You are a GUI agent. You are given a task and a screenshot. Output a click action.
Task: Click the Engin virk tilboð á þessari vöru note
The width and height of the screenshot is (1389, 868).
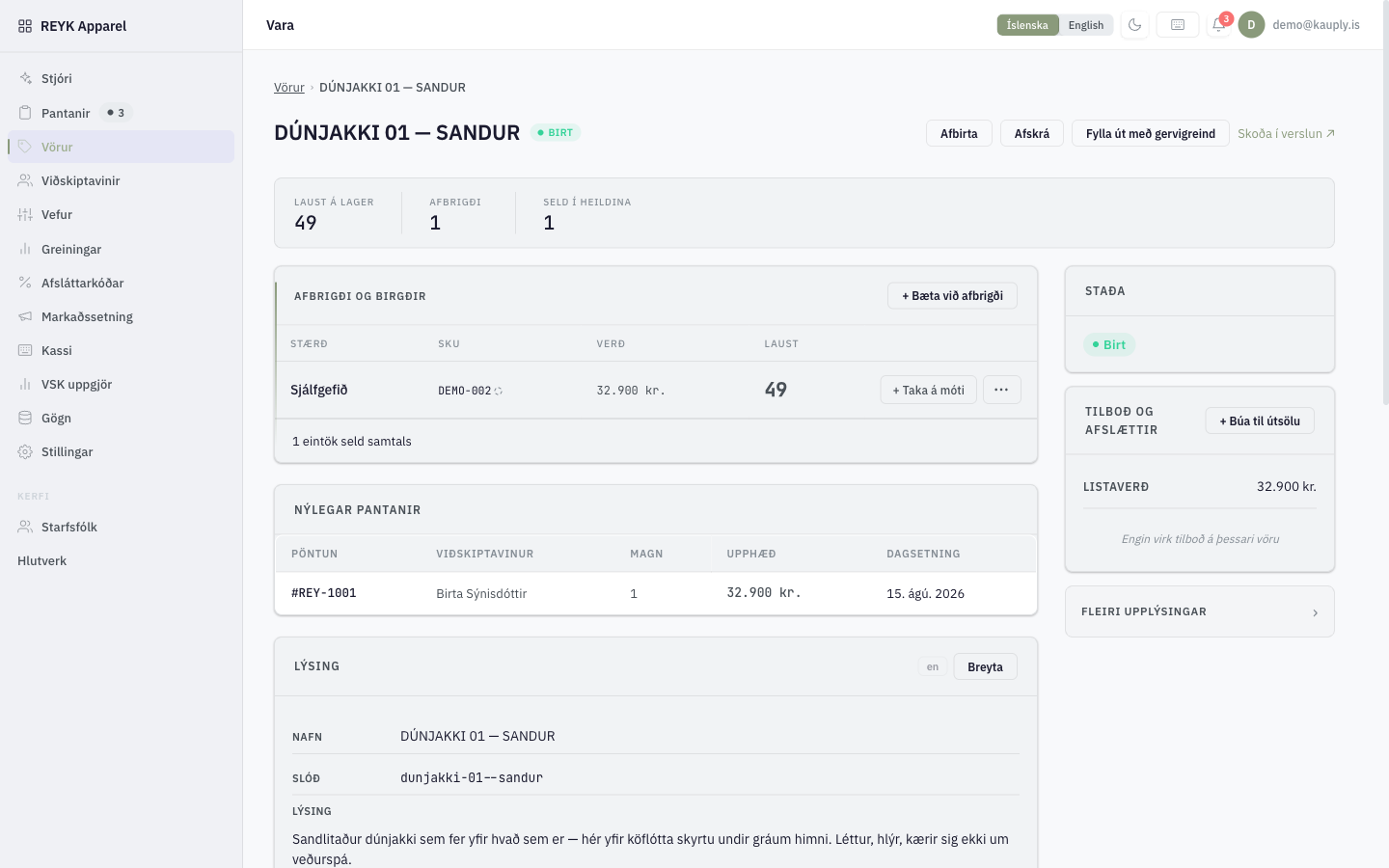point(1200,539)
